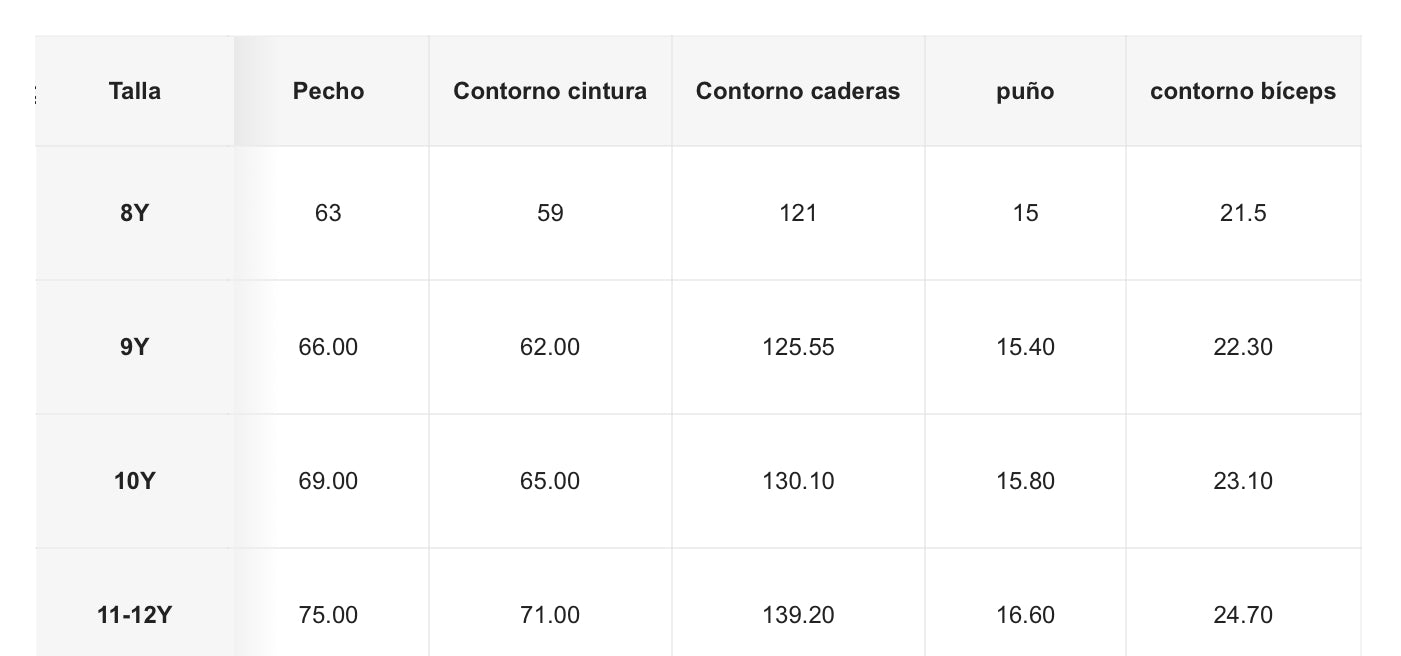Select the 9Y hip value 125.55
The width and height of the screenshot is (1401, 656).
click(x=798, y=347)
